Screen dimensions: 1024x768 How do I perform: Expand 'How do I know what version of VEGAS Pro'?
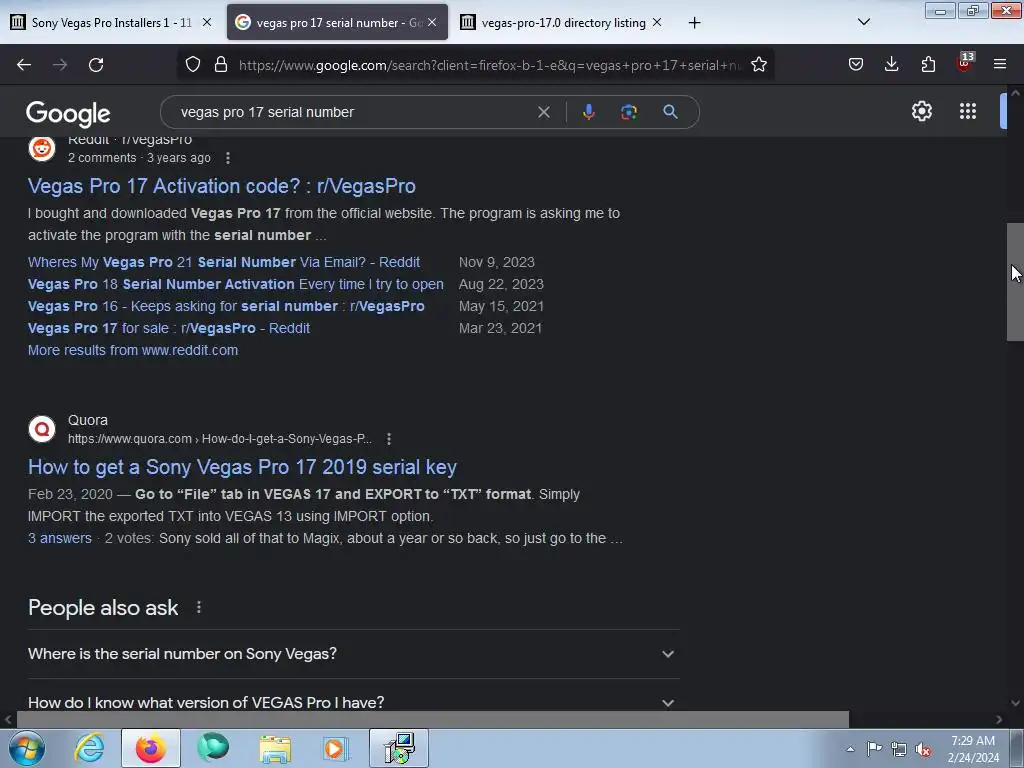[x=353, y=702]
